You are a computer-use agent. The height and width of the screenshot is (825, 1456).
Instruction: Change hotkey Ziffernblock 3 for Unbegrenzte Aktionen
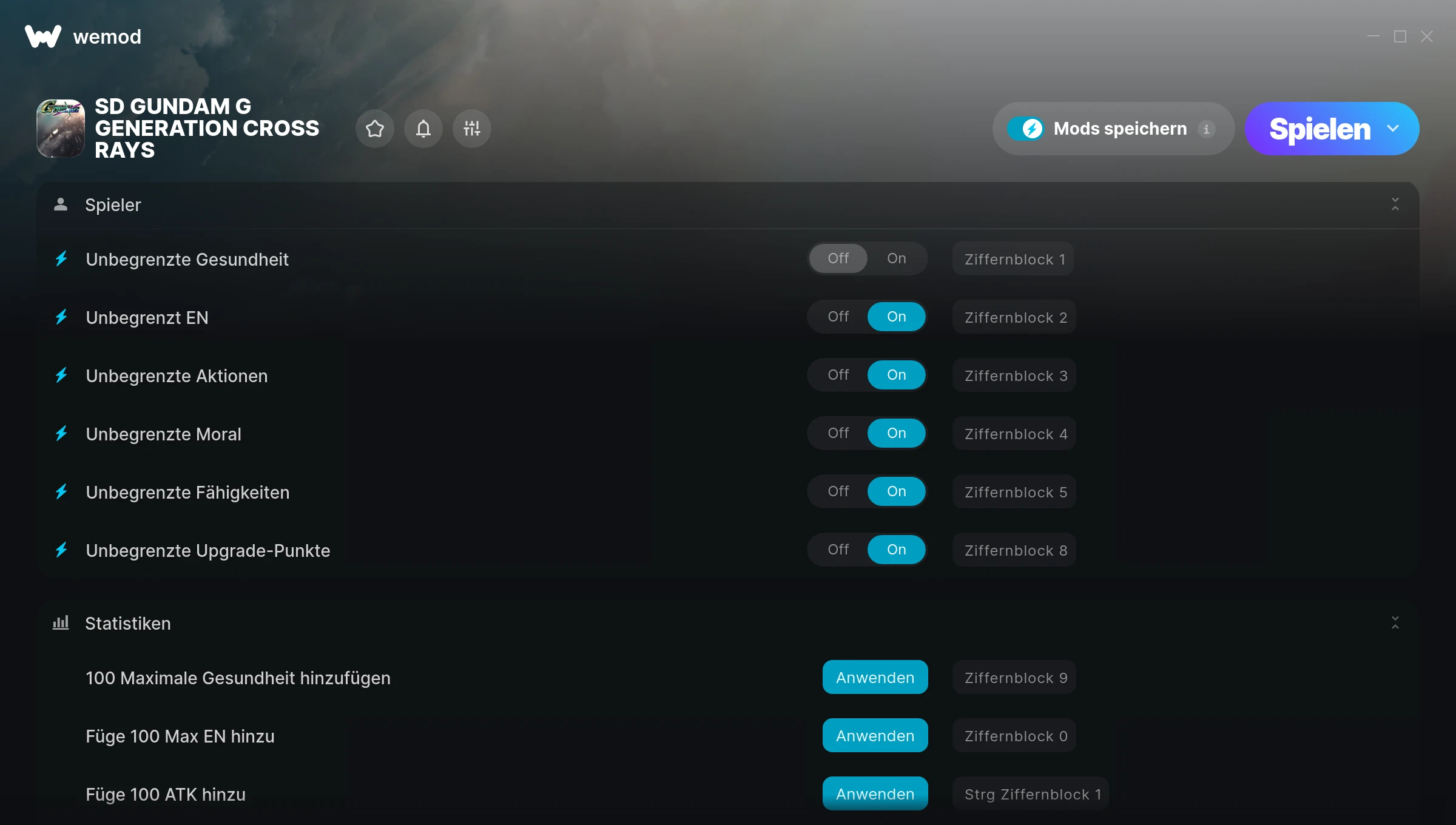(1015, 375)
